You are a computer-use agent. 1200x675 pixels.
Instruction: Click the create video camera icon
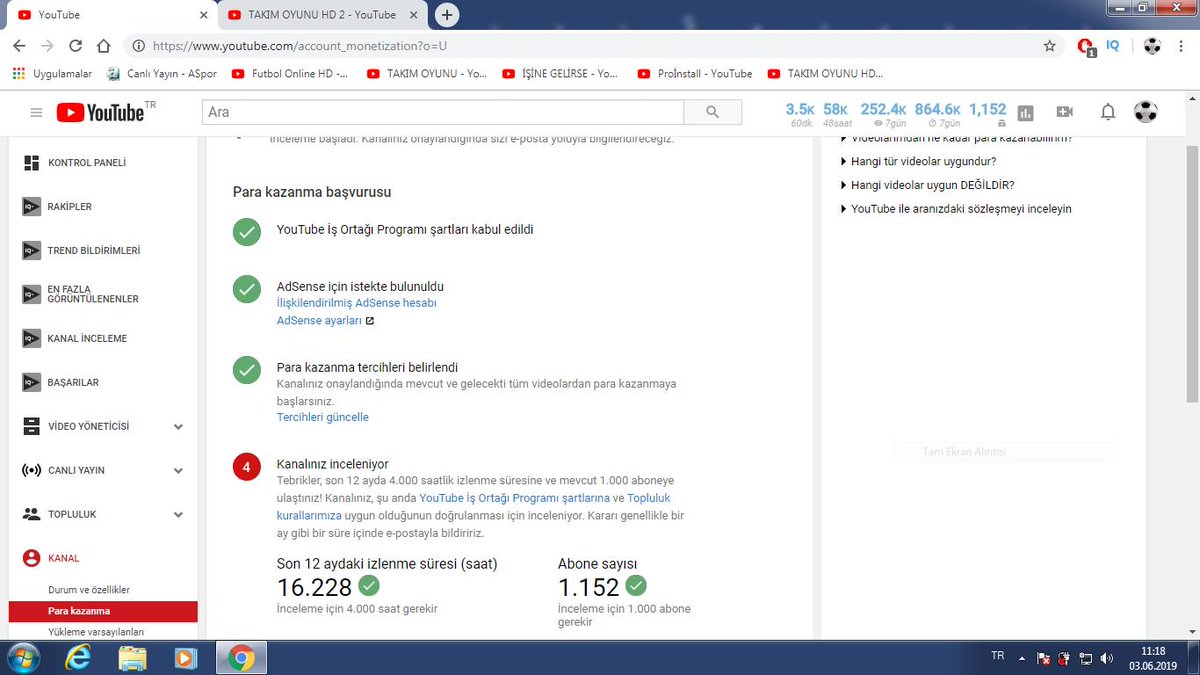1065,112
